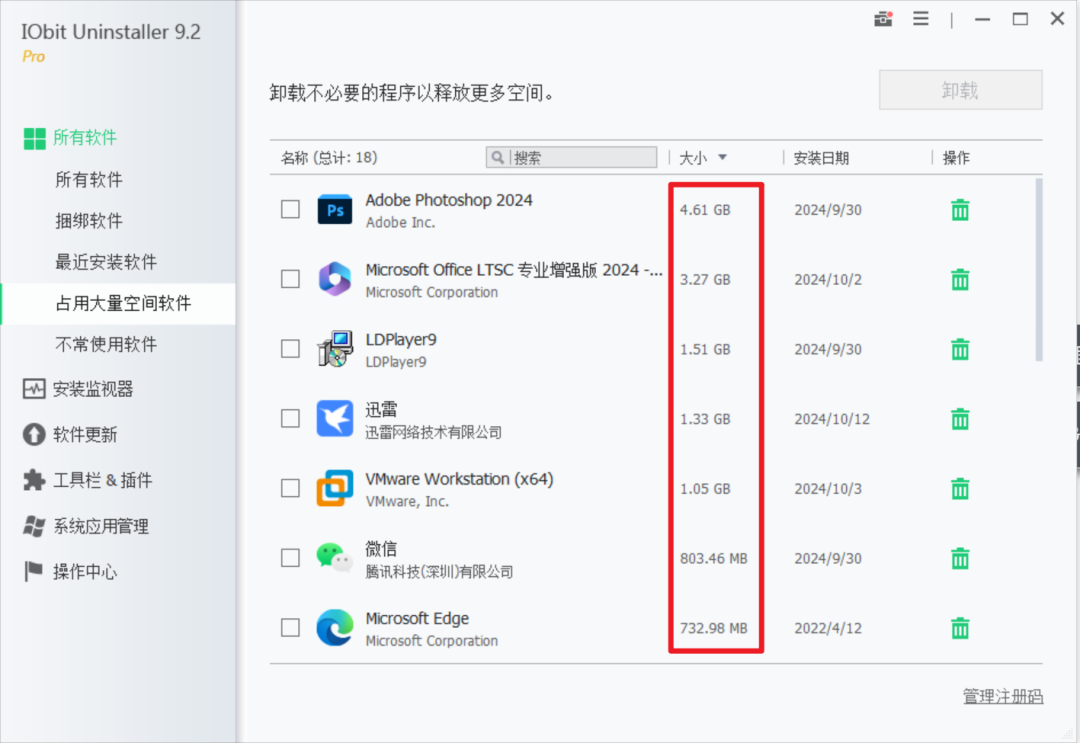Screen dimensions: 1080x743
Task: Click the VMware Workstation (x64) name text
Action: [459, 479]
